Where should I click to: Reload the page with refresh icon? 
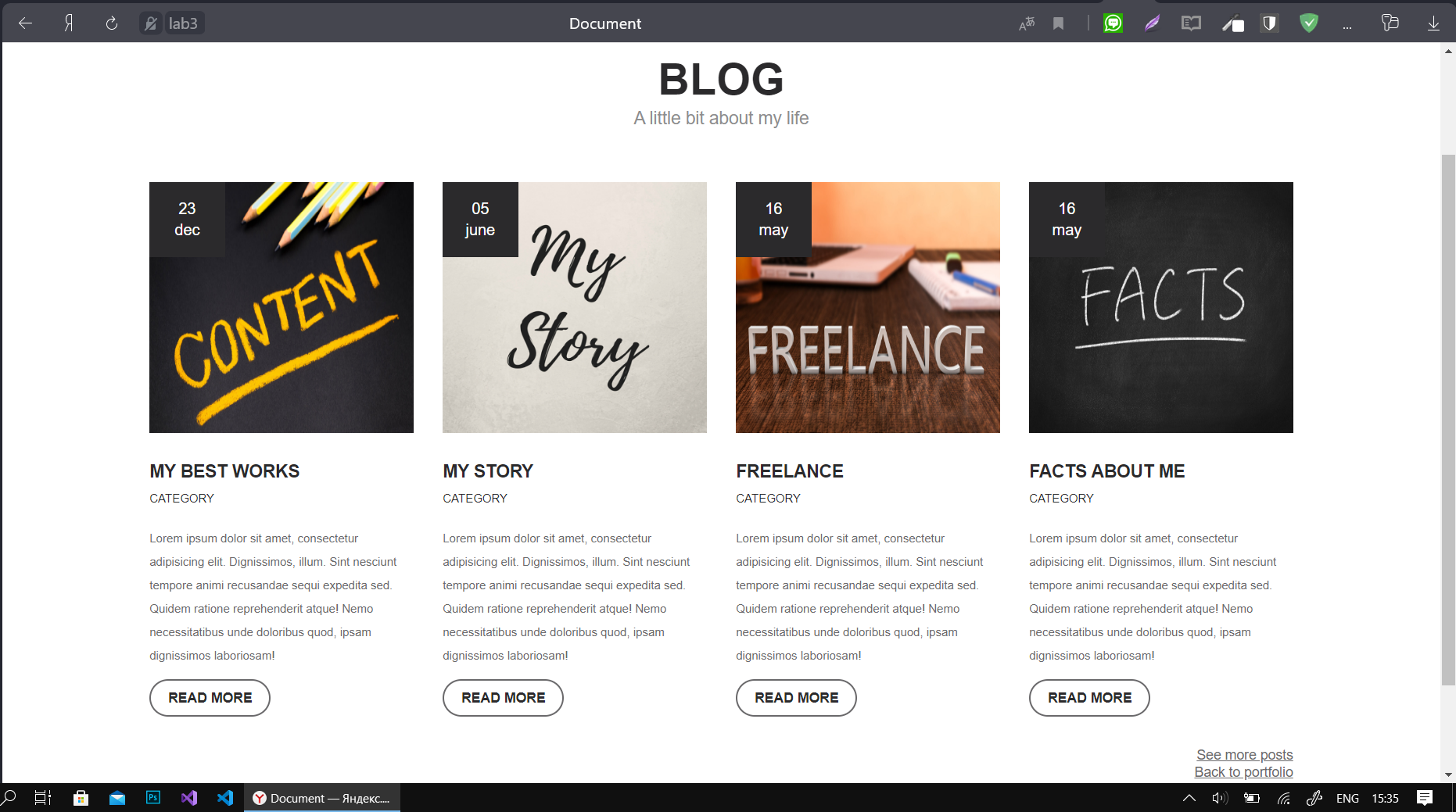(112, 23)
